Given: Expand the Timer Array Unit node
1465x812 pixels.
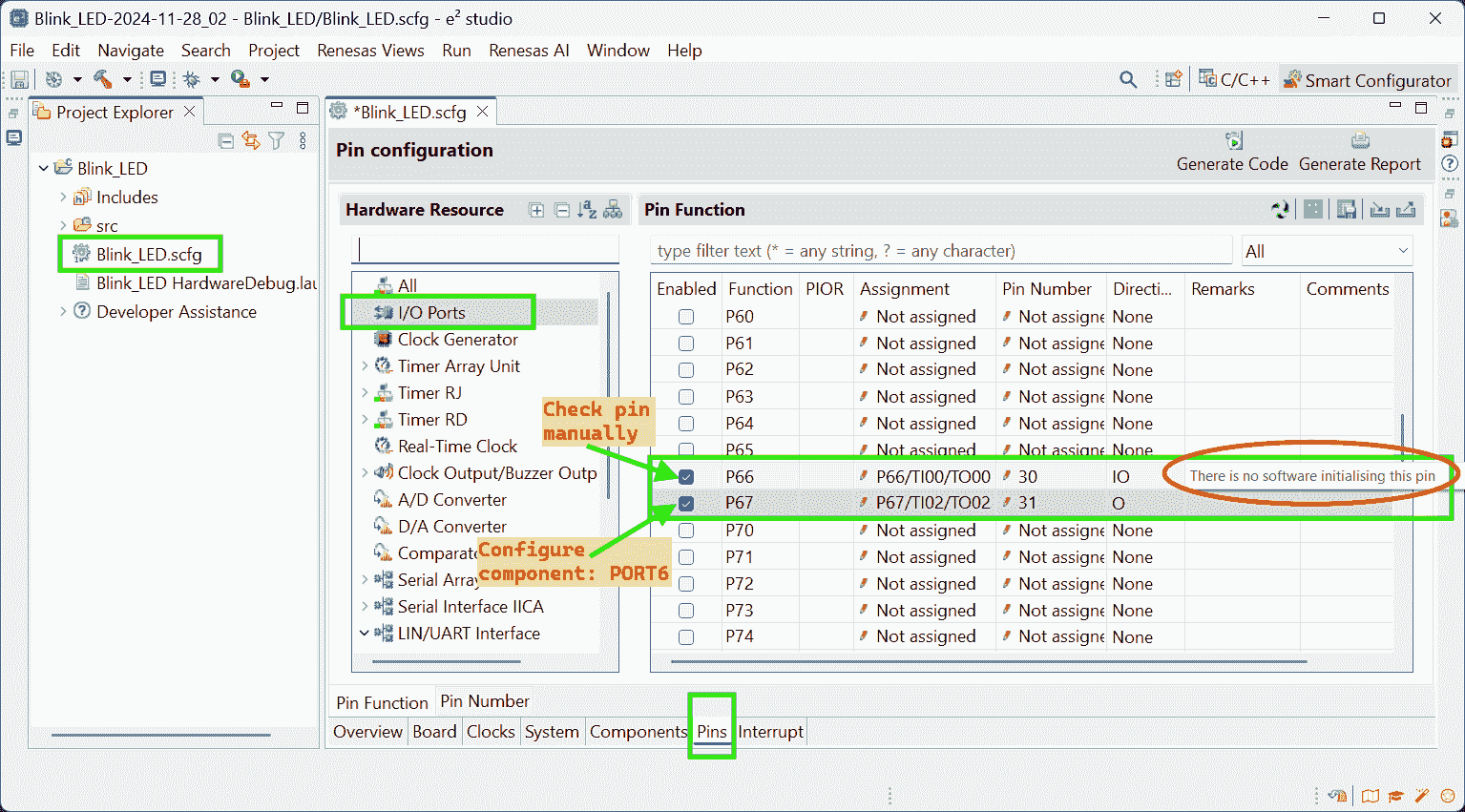Looking at the screenshot, I should point(365,366).
